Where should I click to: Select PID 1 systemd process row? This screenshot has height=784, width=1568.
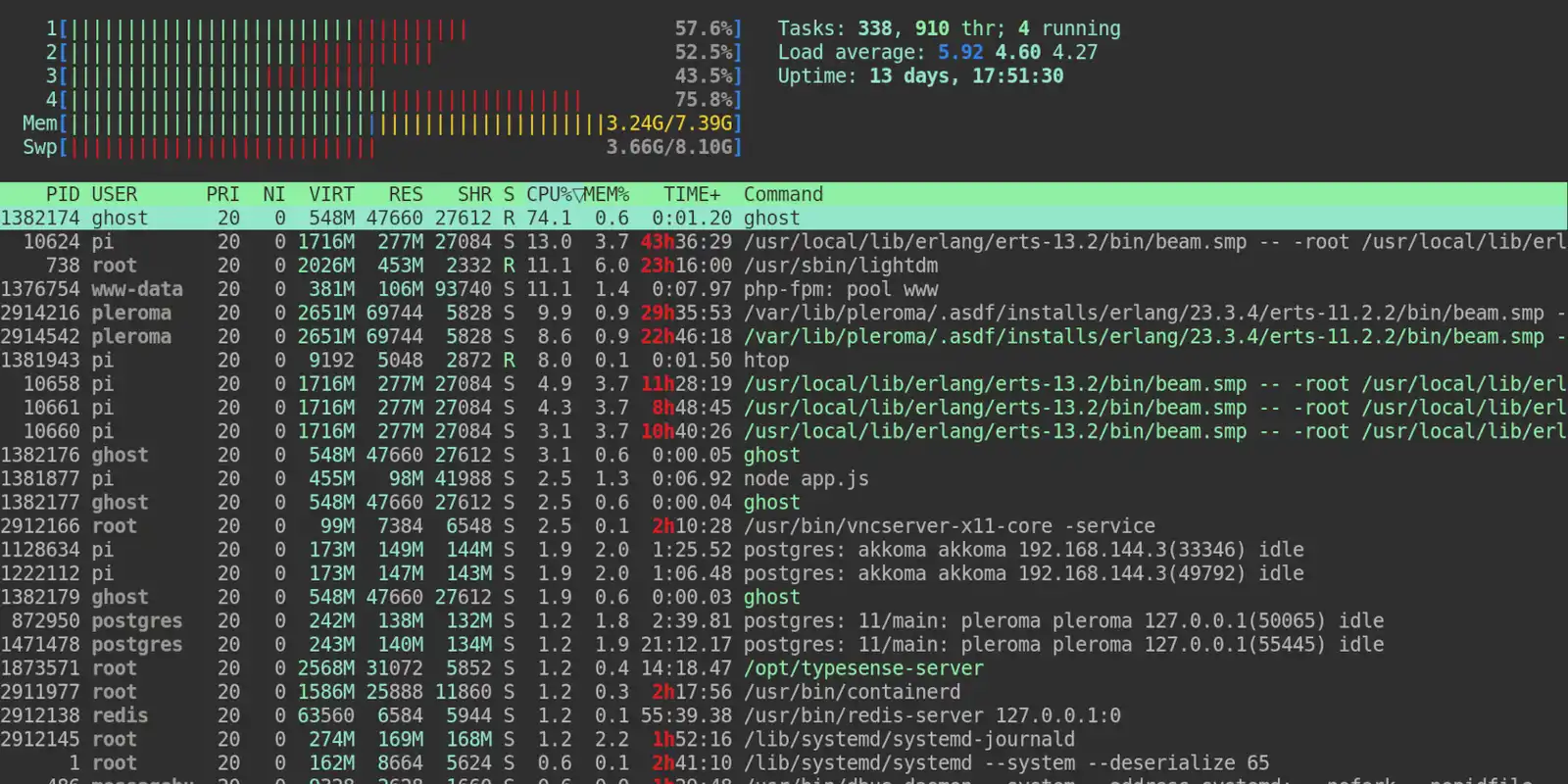(x=784, y=762)
